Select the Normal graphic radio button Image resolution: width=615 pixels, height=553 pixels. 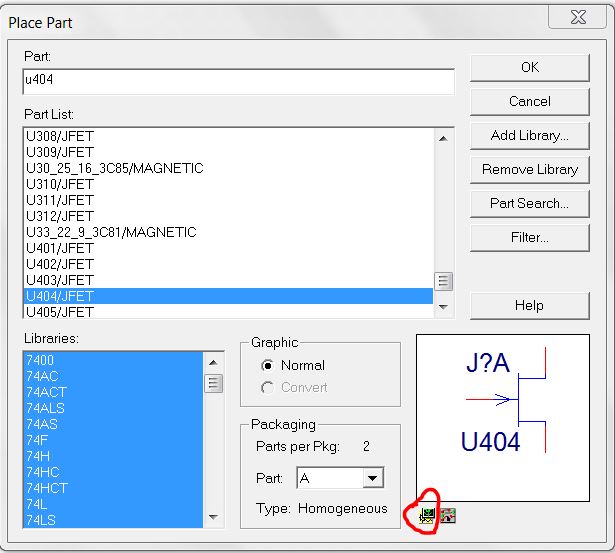pos(268,365)
